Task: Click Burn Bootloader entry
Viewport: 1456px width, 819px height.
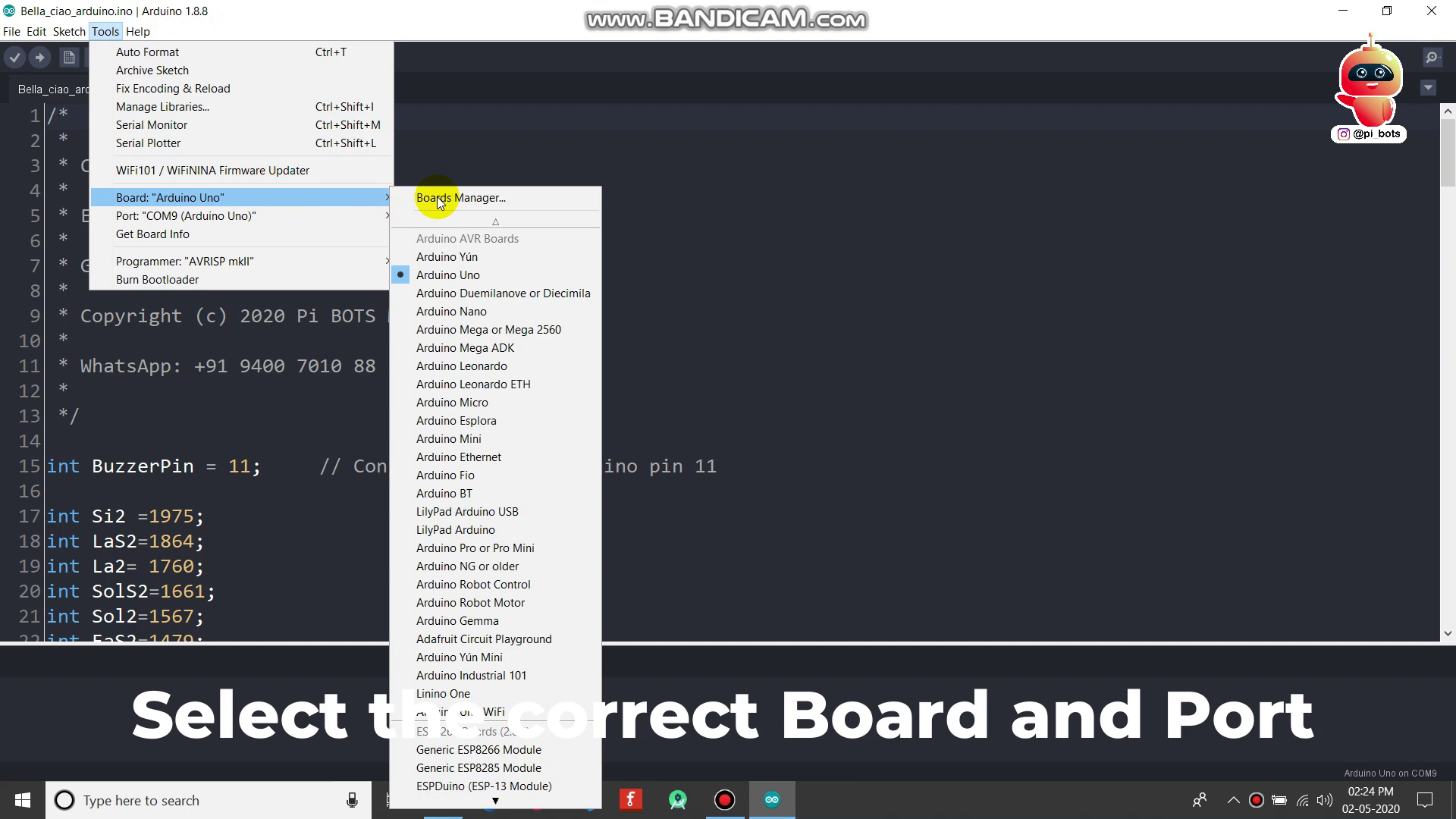Action: pyautogui.click(x=241, y=280)
